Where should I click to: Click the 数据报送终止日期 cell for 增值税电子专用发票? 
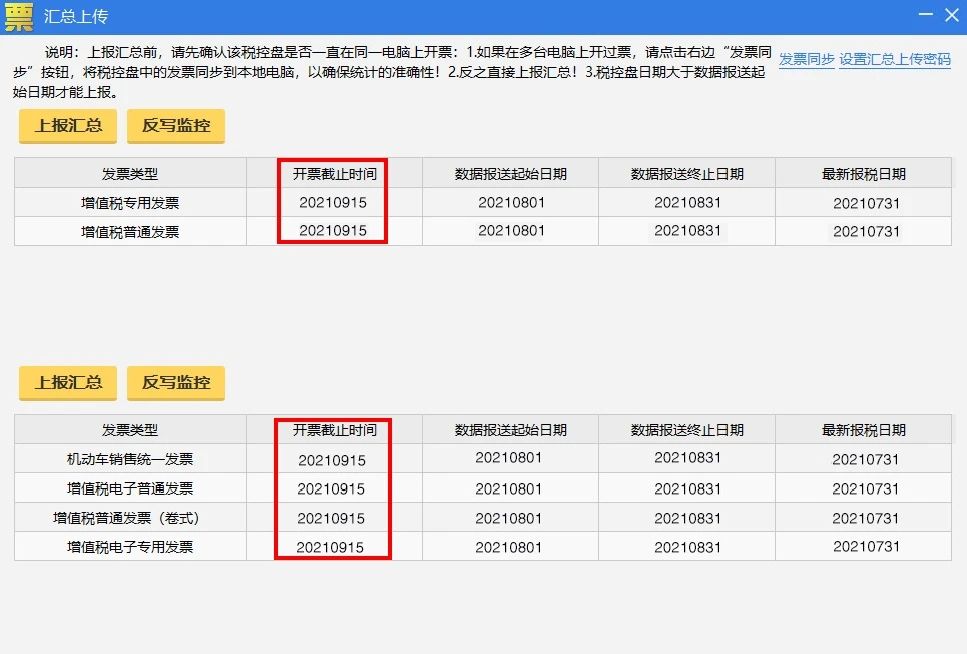[688, 547]
